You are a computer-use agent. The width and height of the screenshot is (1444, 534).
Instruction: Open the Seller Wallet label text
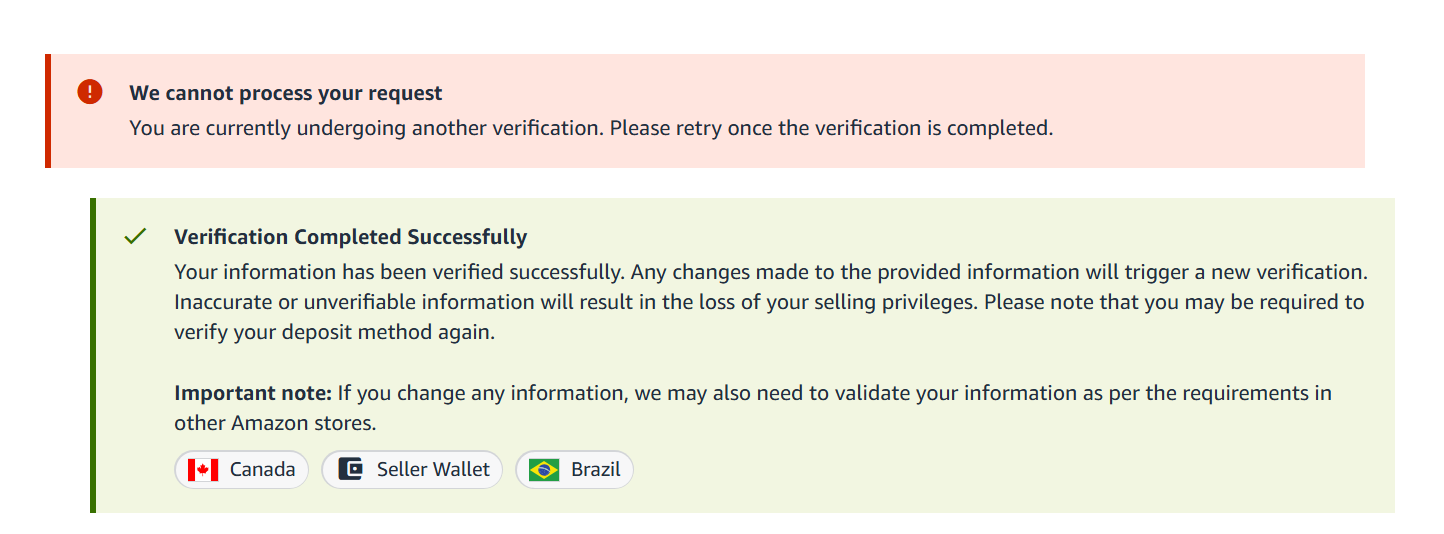point(433,470)
